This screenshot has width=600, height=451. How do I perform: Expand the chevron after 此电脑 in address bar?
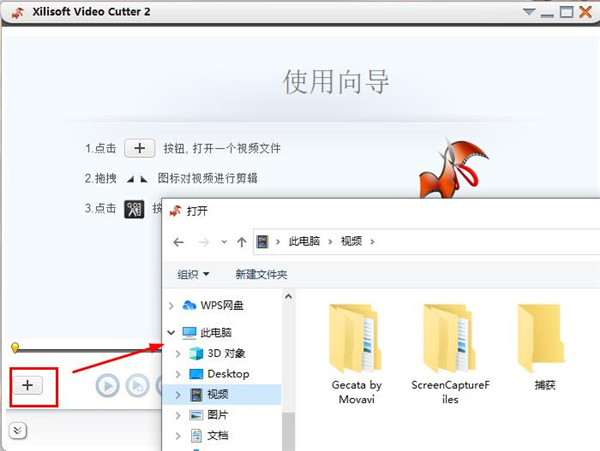pyautogui.click(x=330, y=242)
